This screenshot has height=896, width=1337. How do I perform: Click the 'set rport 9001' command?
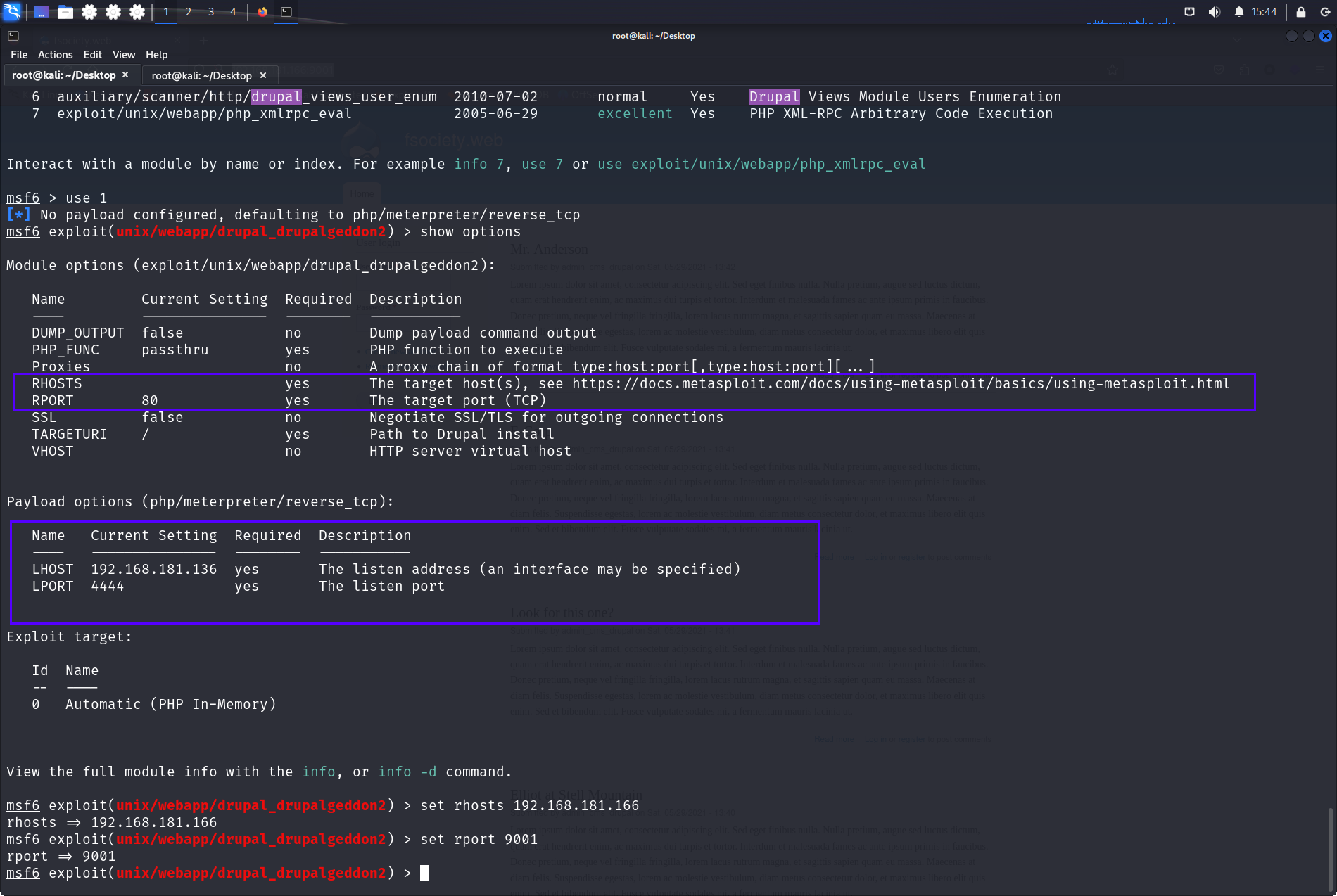(x=479, y=839)
